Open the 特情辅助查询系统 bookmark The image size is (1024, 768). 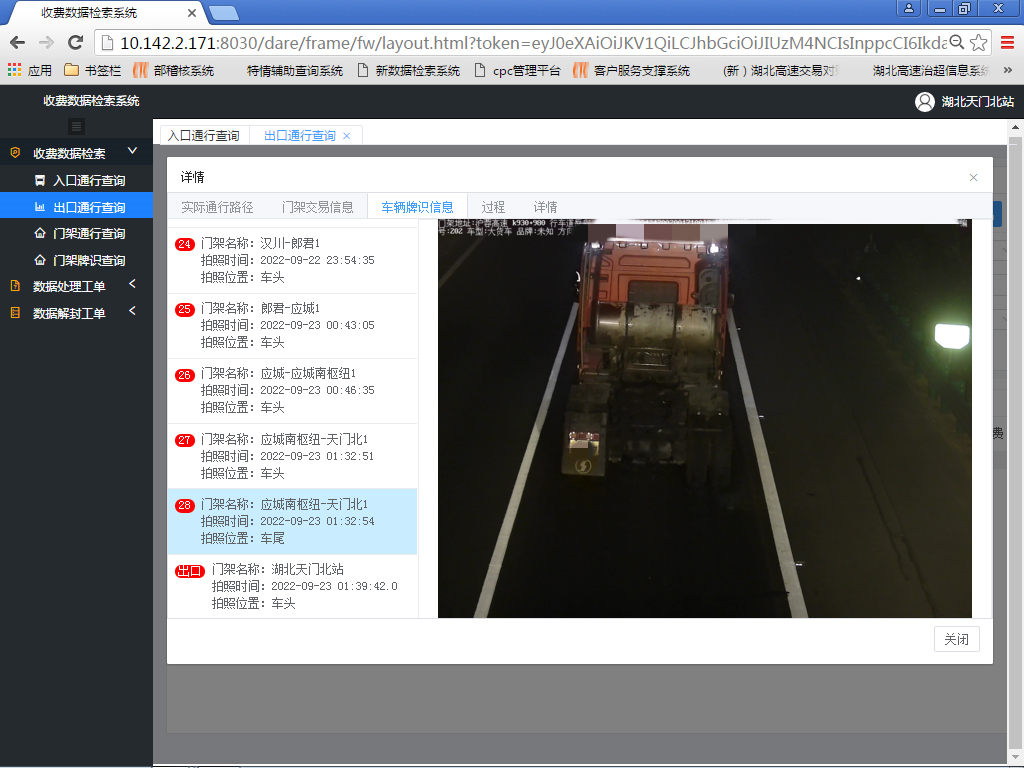tap(295, 71)
